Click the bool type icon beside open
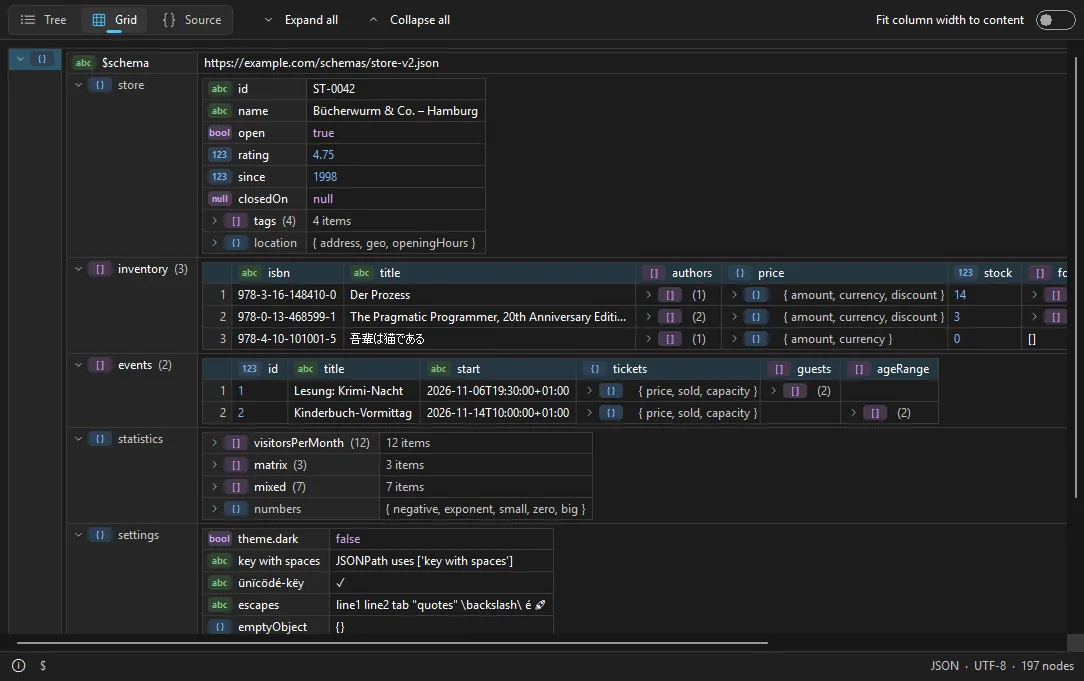 point(220,133)
